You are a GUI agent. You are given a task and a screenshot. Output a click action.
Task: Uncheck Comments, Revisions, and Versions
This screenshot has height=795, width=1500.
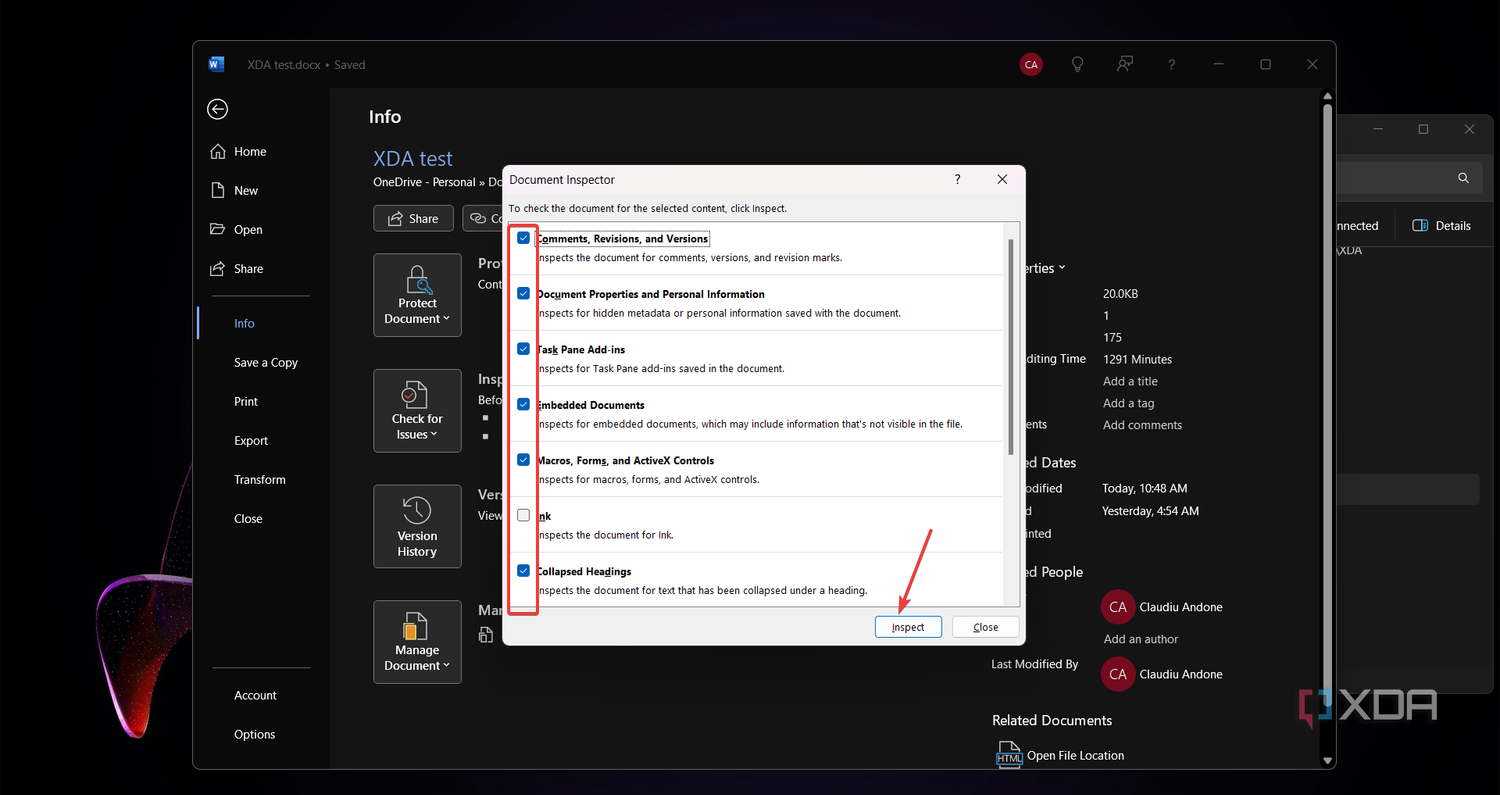(523, 238)
